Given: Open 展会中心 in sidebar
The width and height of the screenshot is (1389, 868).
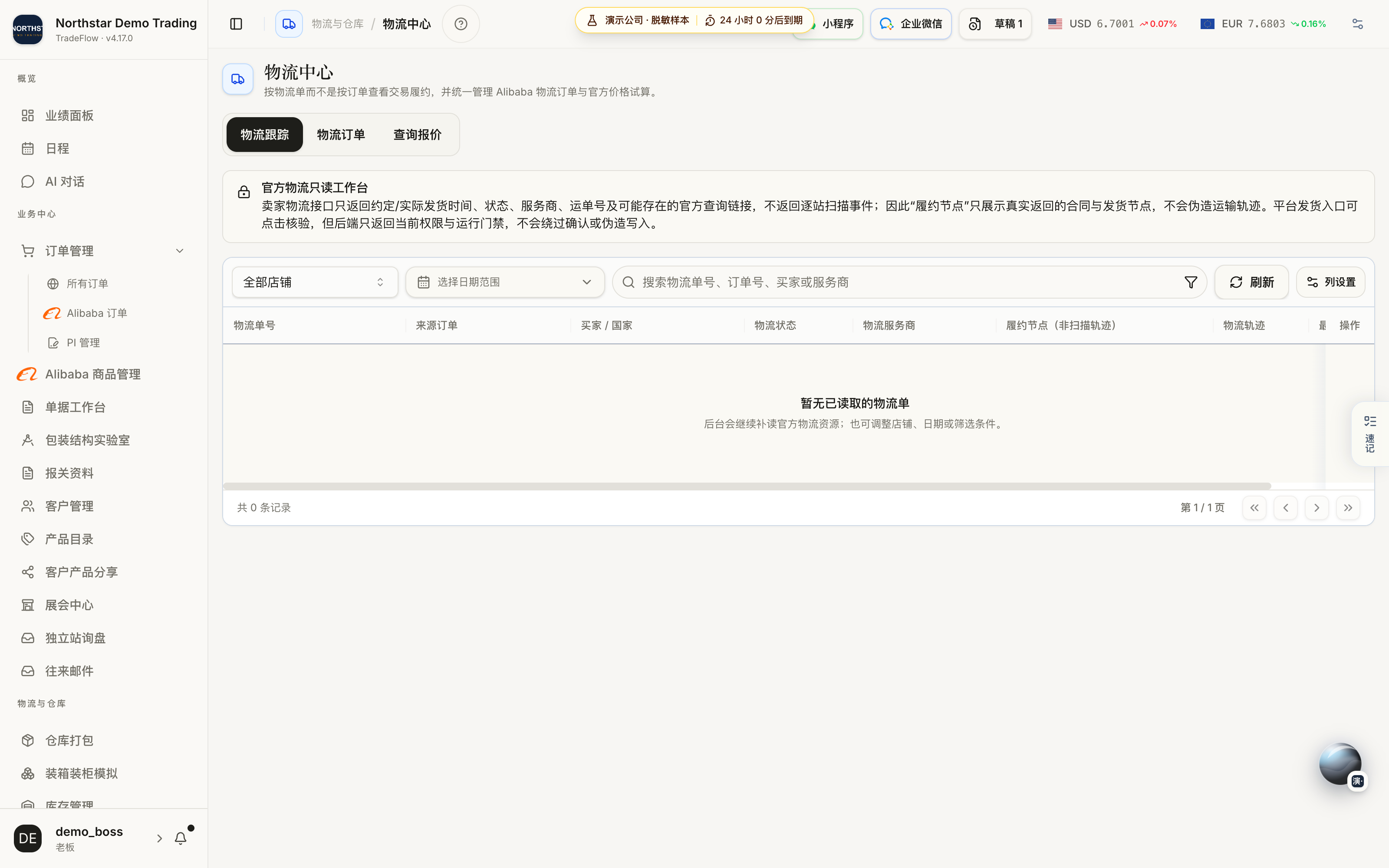Looking at the screenshot, I should click(104, 605).
